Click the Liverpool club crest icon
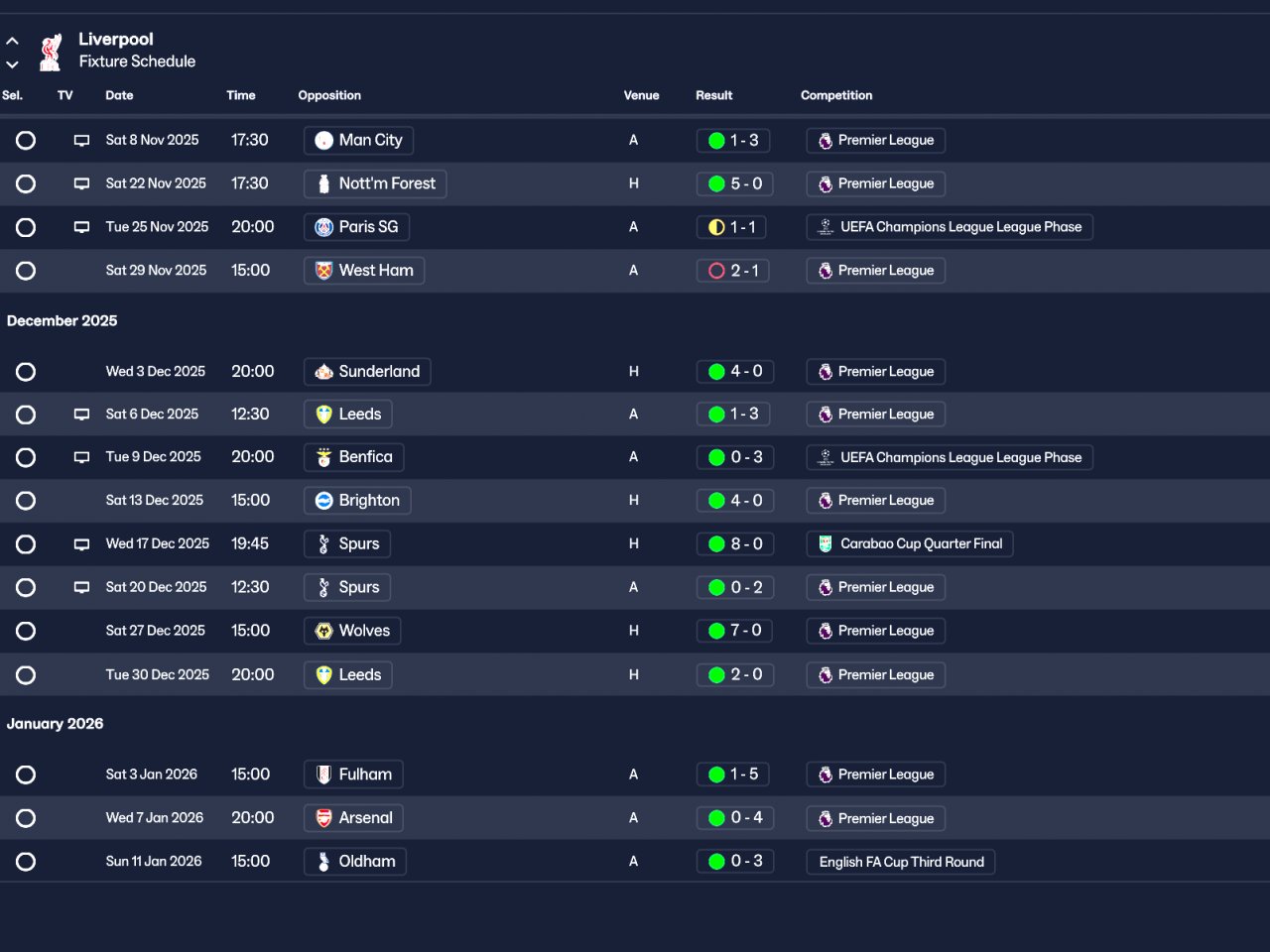The image size is (1270, 952). pyautogui.click(x=51, y=52)
